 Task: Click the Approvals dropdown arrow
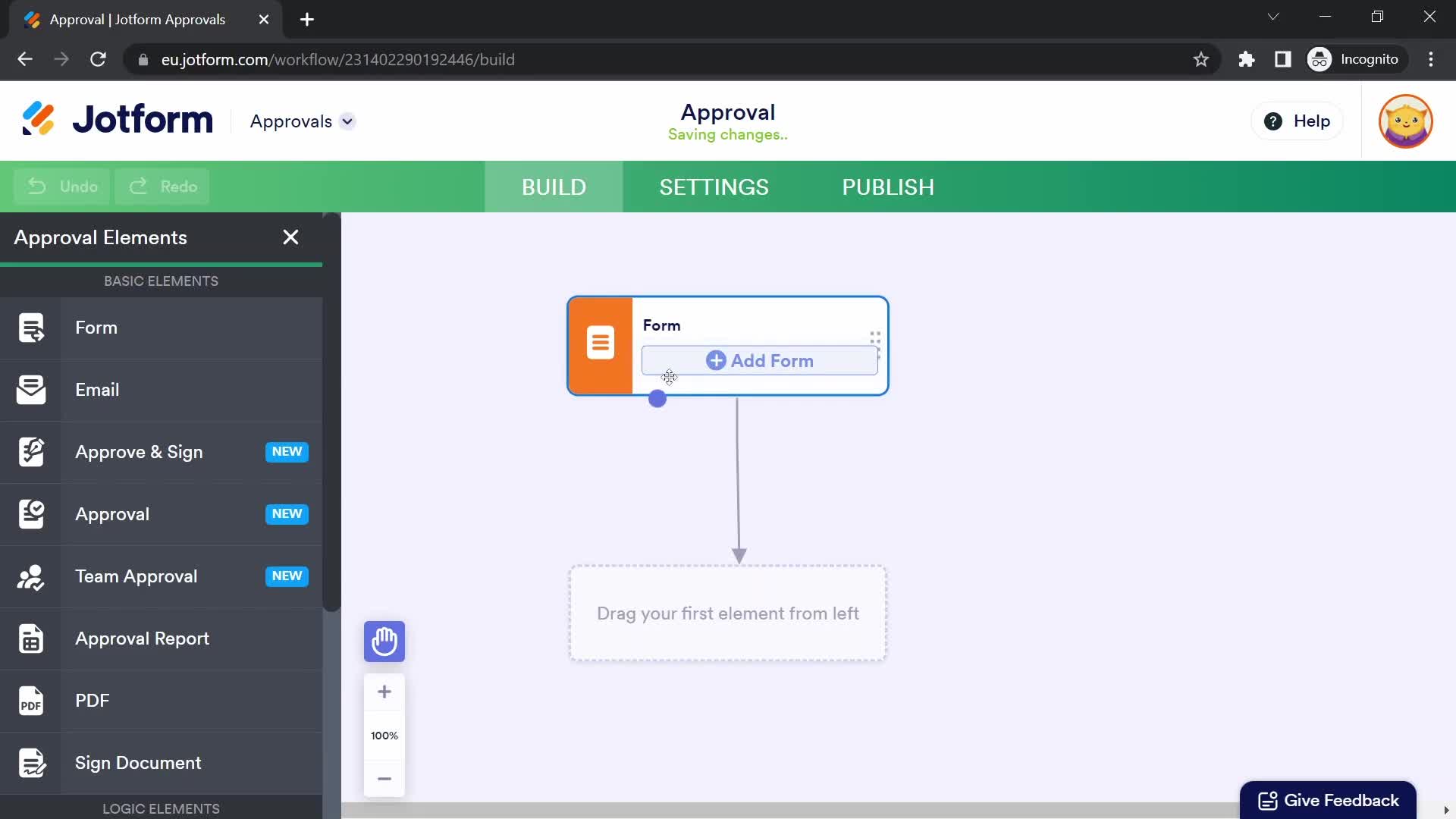[347, 121]
